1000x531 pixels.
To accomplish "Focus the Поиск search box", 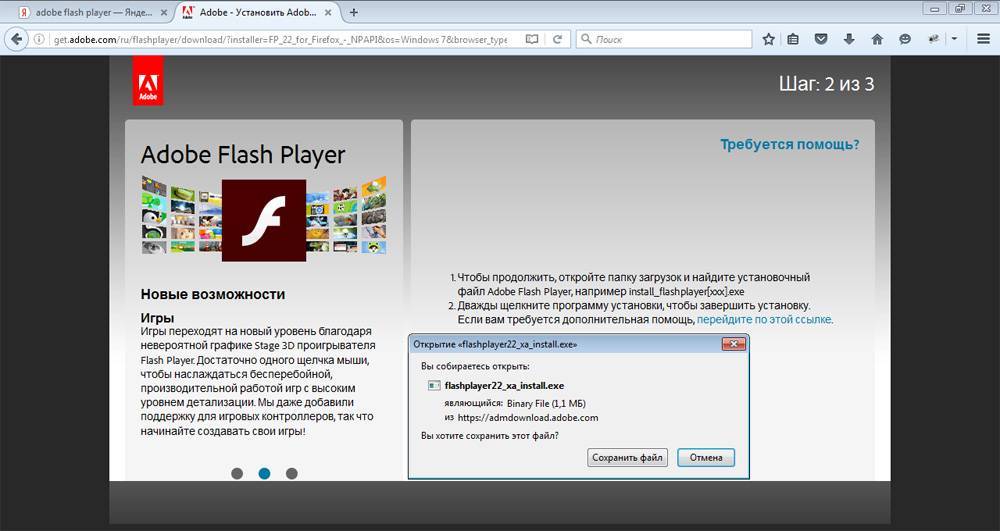I will click(664, 40).
